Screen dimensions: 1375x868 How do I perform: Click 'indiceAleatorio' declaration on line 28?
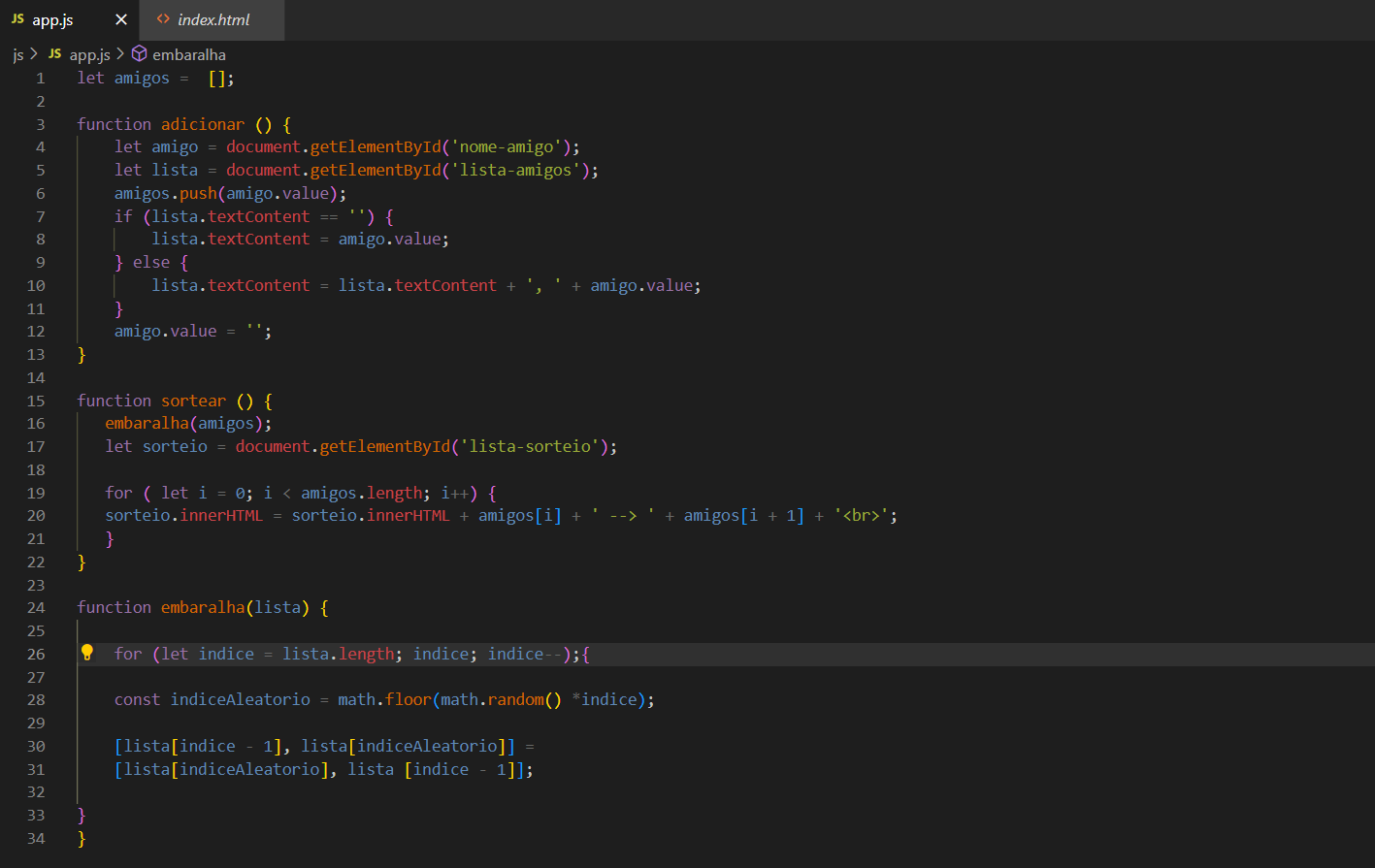point(241,699)
